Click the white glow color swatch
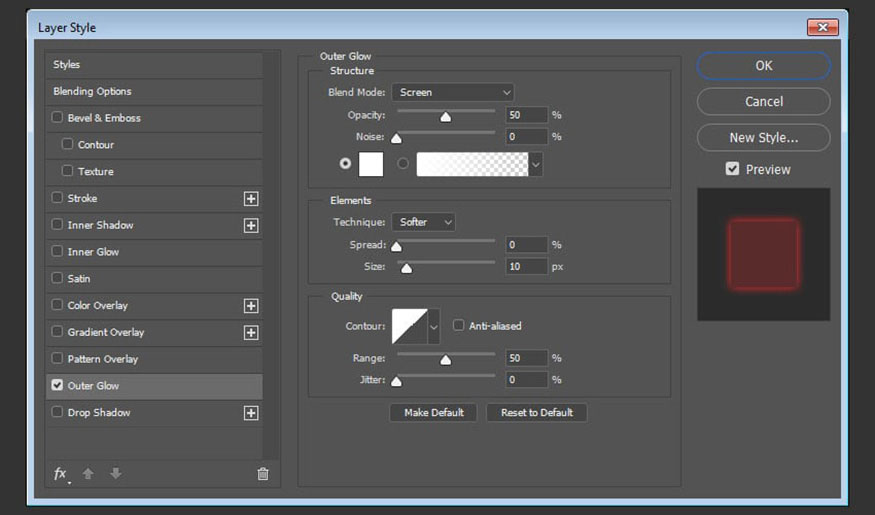 (x=371, y=164)
